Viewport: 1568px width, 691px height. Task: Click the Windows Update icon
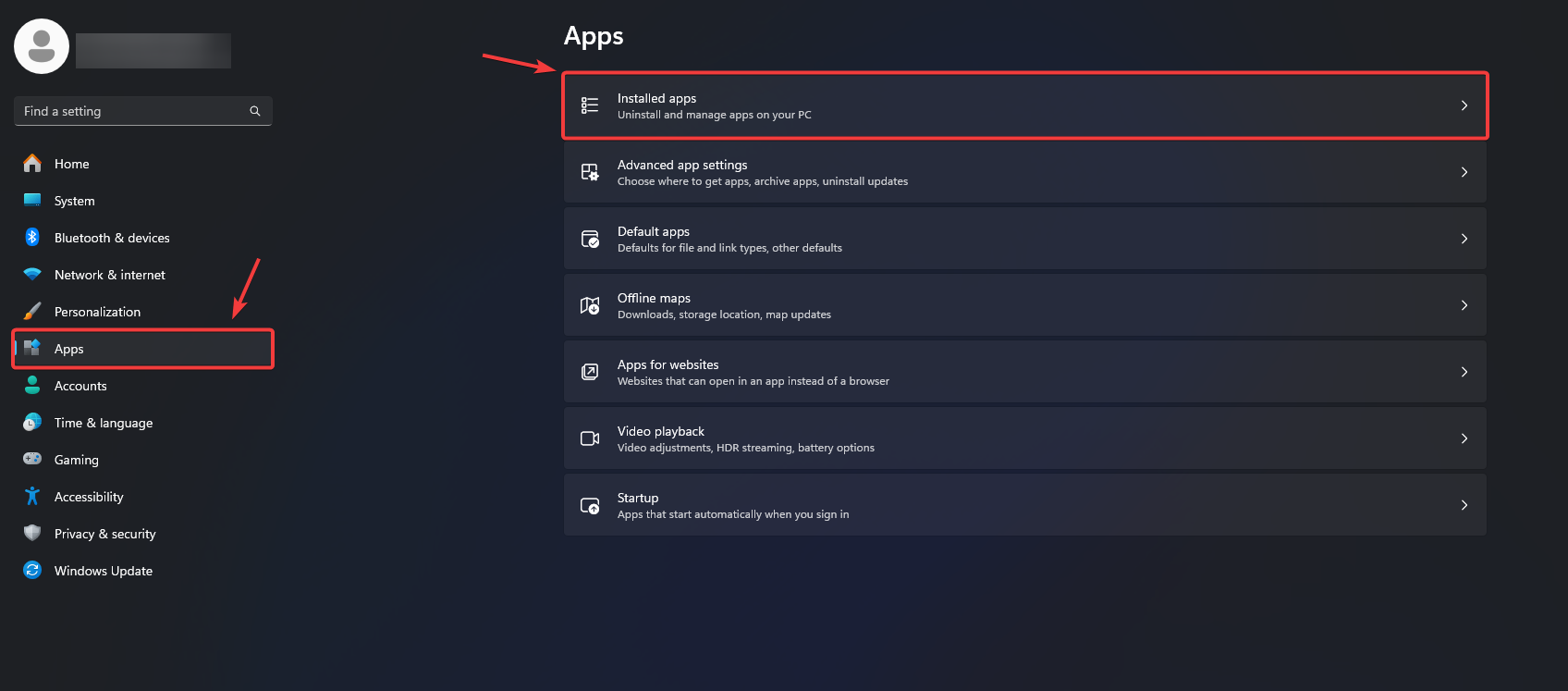tap(31, 571)
